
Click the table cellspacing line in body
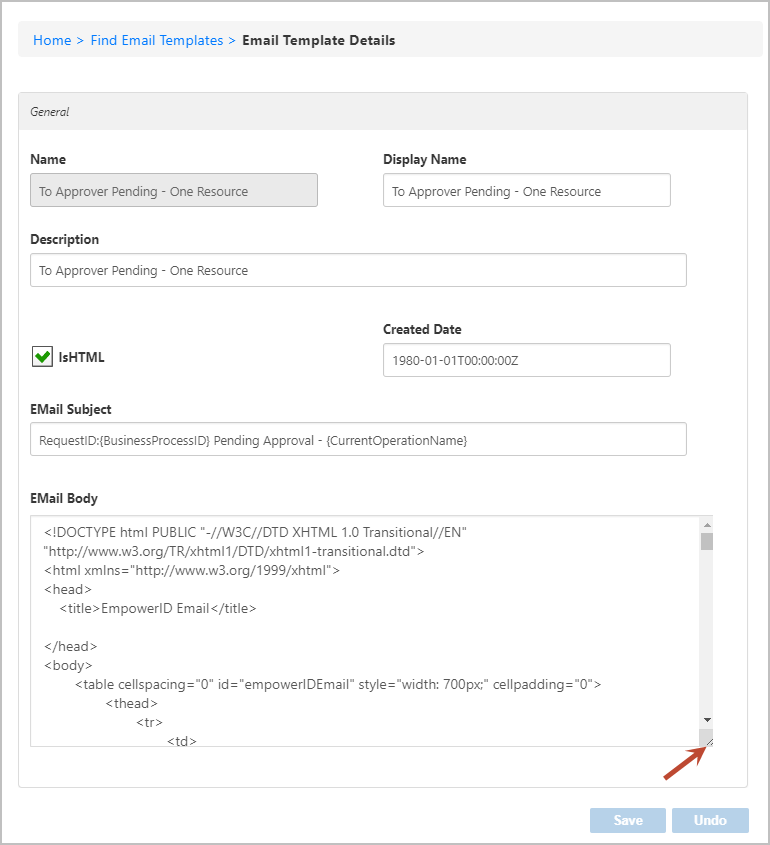(336, 684)
